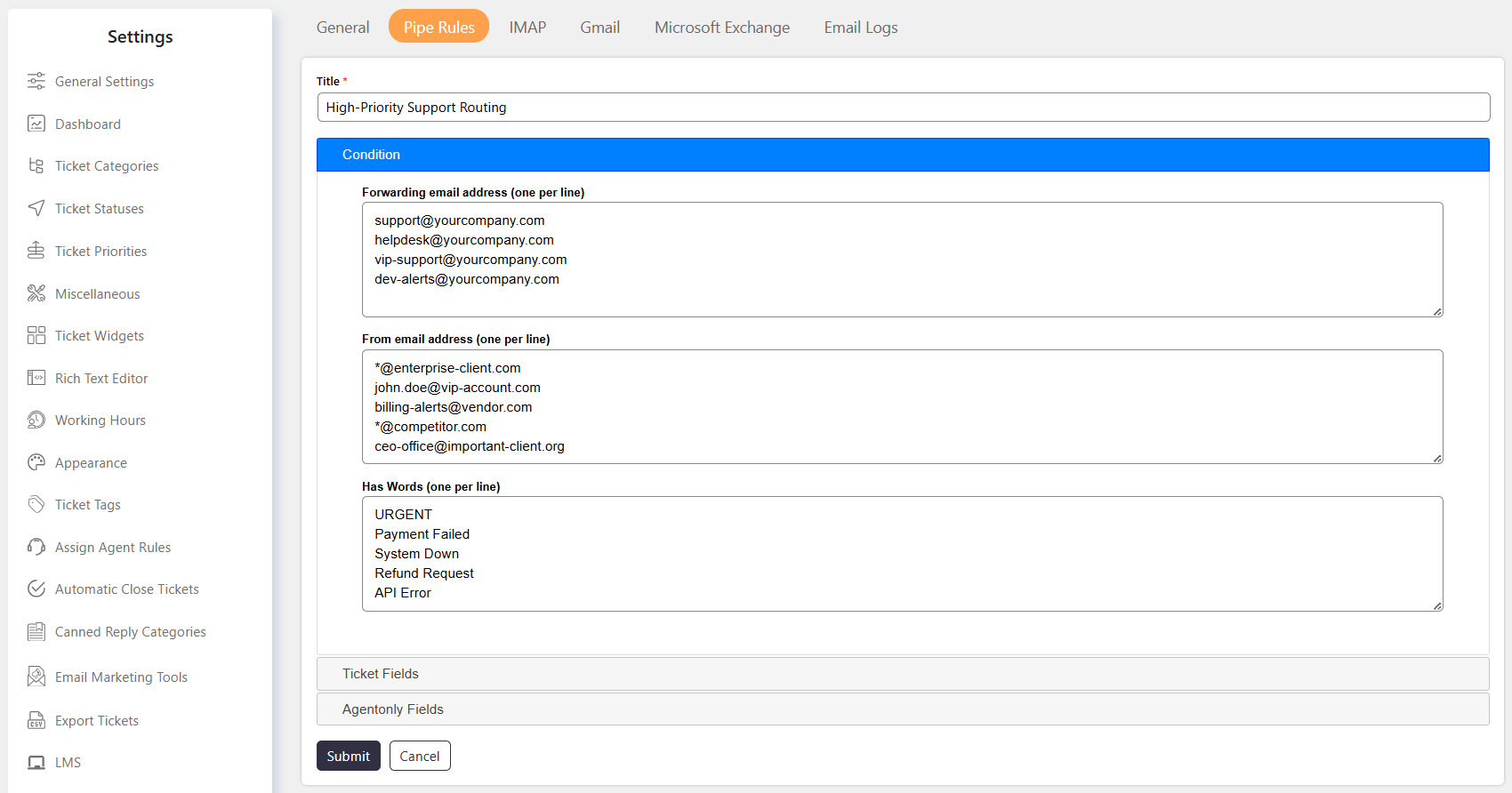The width and height of the screenshot is (1512, 793).
Task: Select the Pipe Rules tab
Action: 438,27
